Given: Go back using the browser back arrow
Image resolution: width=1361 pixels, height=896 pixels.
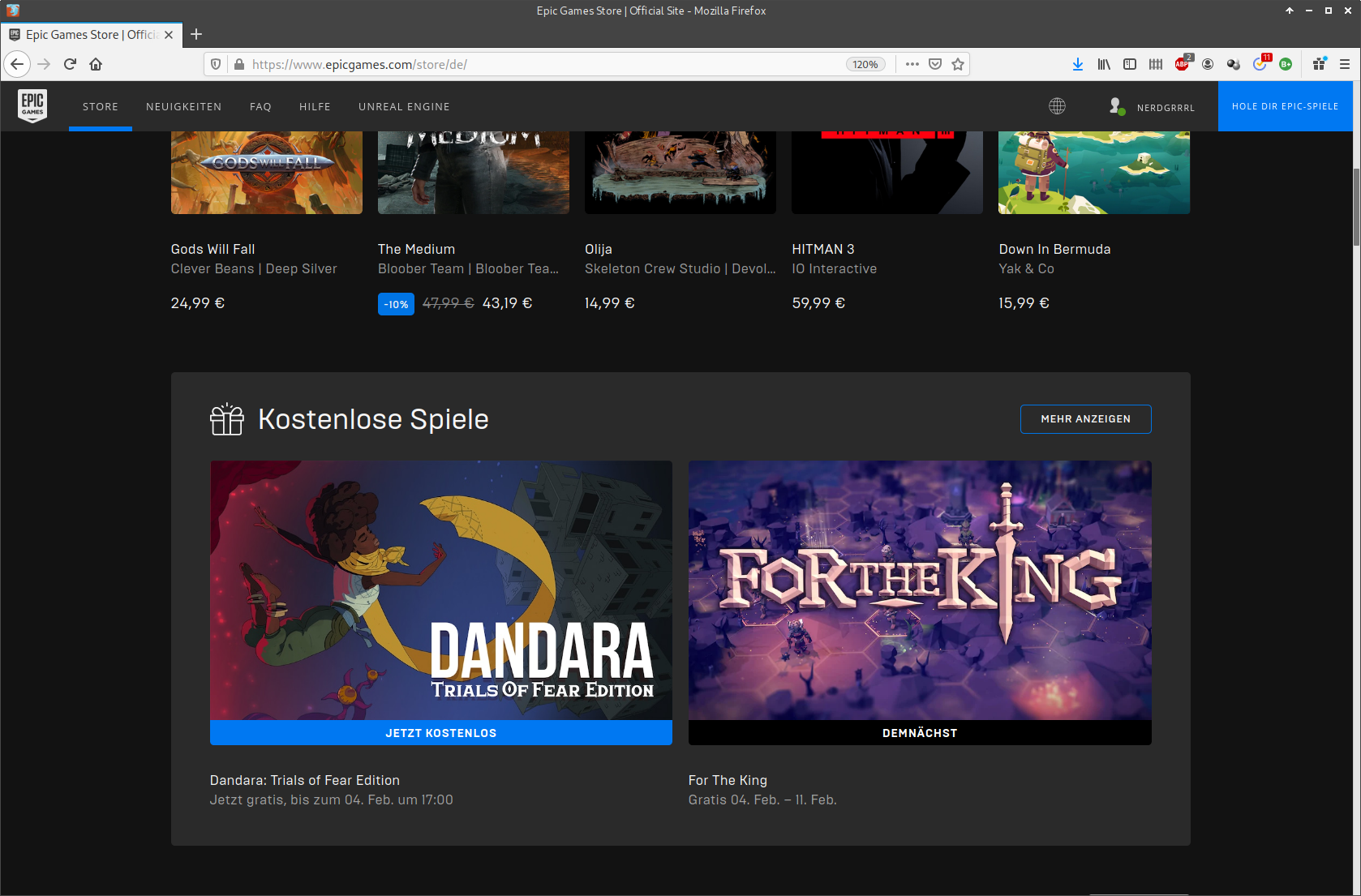Looking at the screenshot, I should point(17,64).
